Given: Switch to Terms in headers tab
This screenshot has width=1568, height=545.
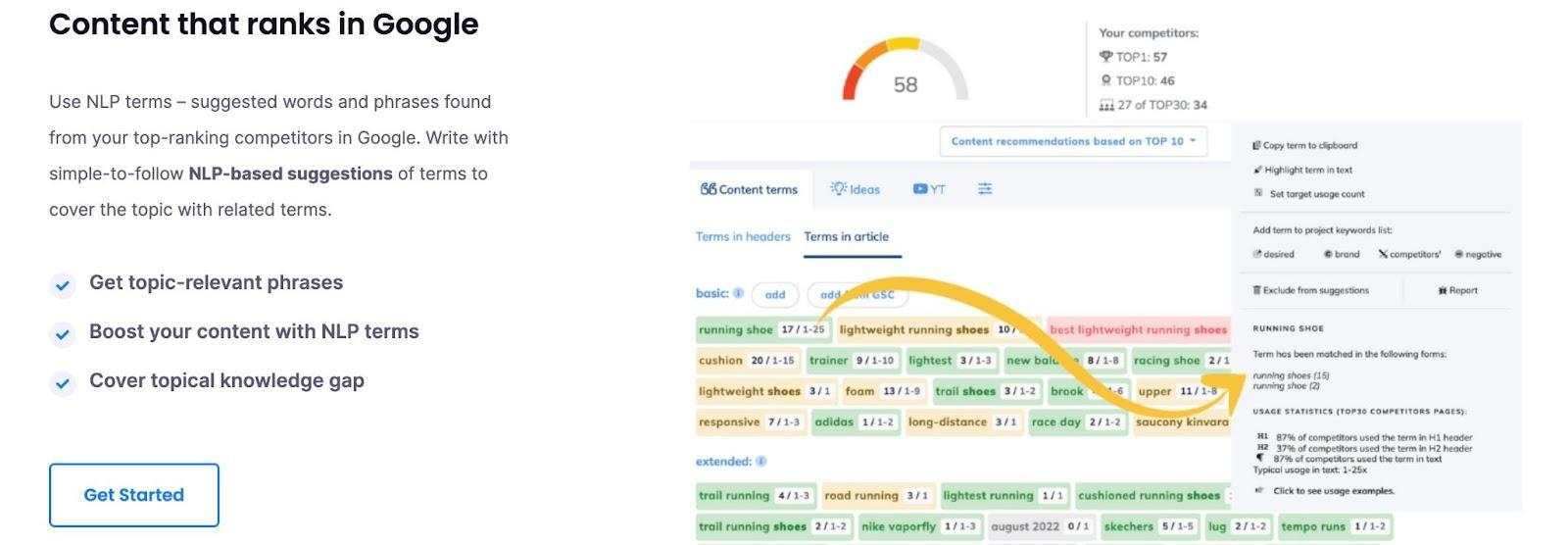Looking at the screenshot, I should [743, 236].
